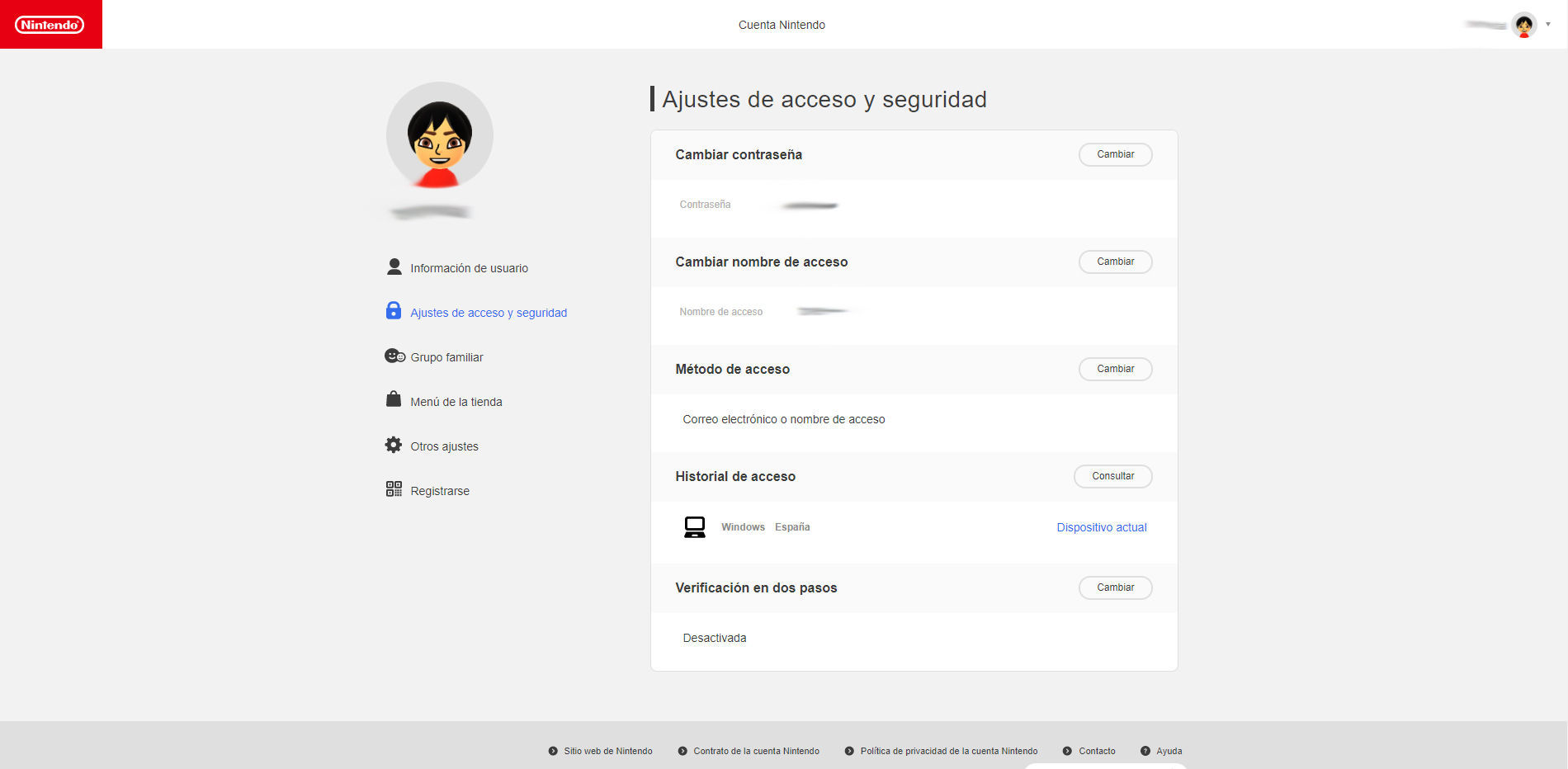Change Verificación en dos pasos setting
Screen dimensions: 1568x769
coord(1115,587)
